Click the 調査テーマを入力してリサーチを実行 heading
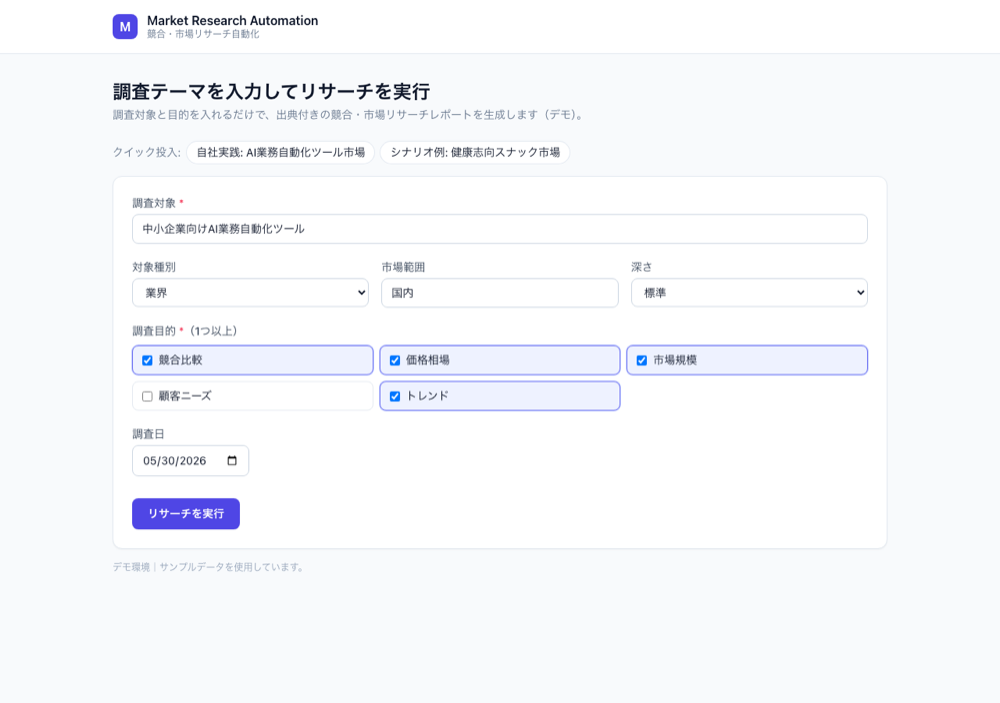Screen dimensions: 1000x703 pos(272,91)
